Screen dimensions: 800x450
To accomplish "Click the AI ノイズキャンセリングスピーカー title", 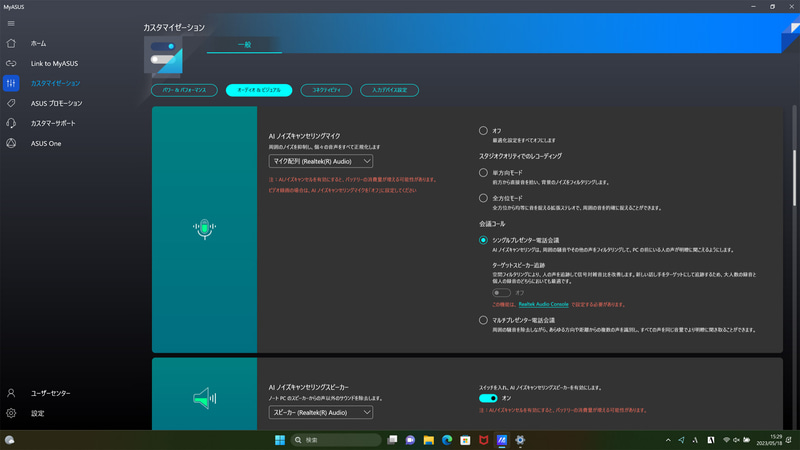I will click(x=309, y=387).
